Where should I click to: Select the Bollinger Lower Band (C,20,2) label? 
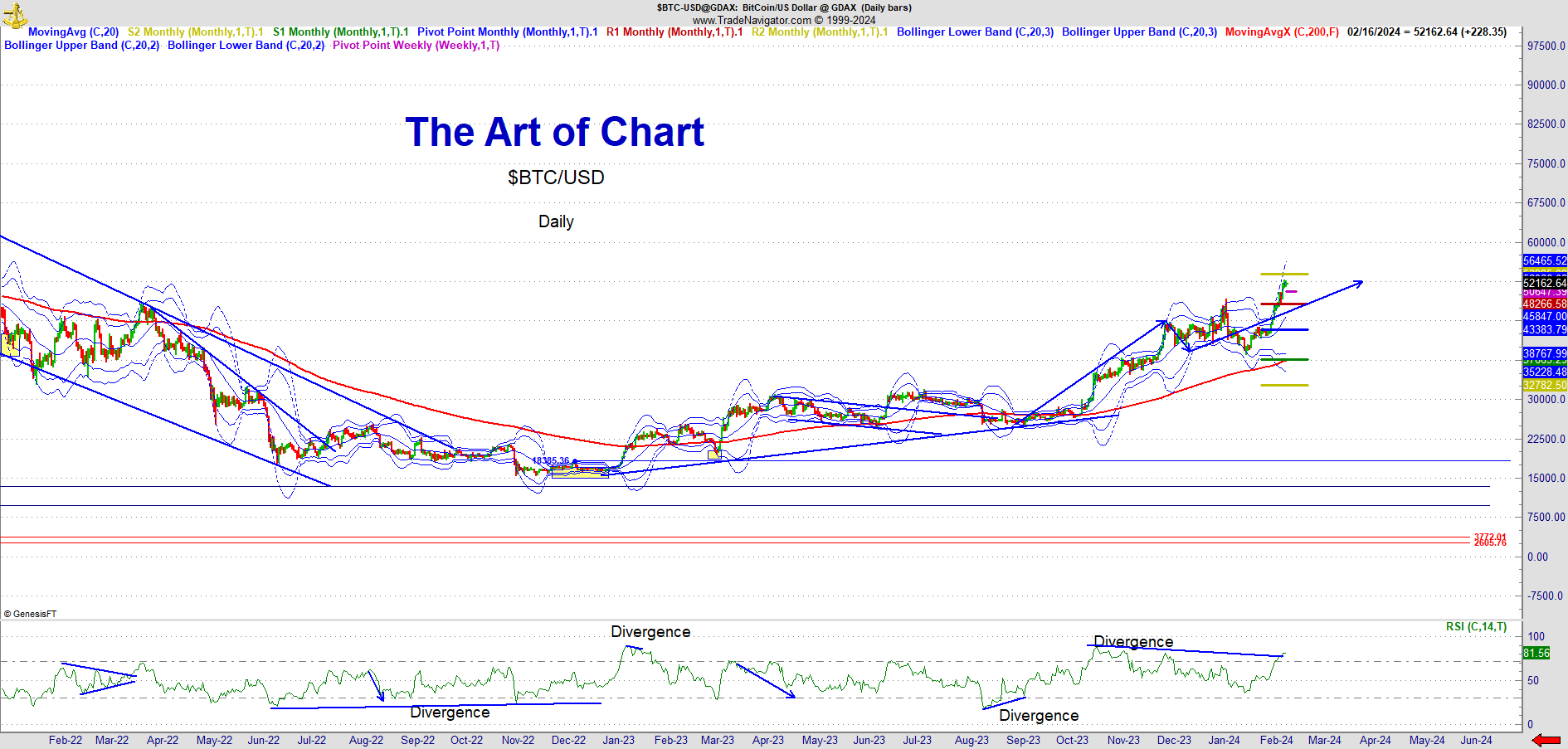click(x=246, y=46)
